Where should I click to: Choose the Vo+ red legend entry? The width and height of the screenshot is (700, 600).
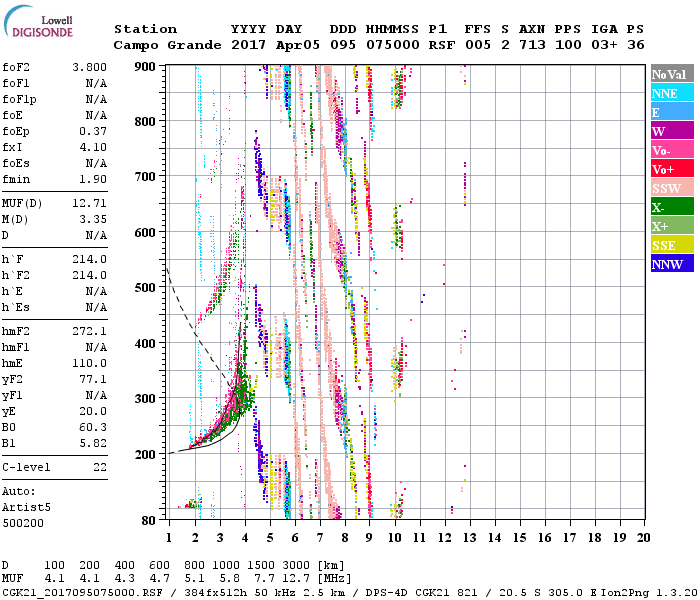pos(671,169)
